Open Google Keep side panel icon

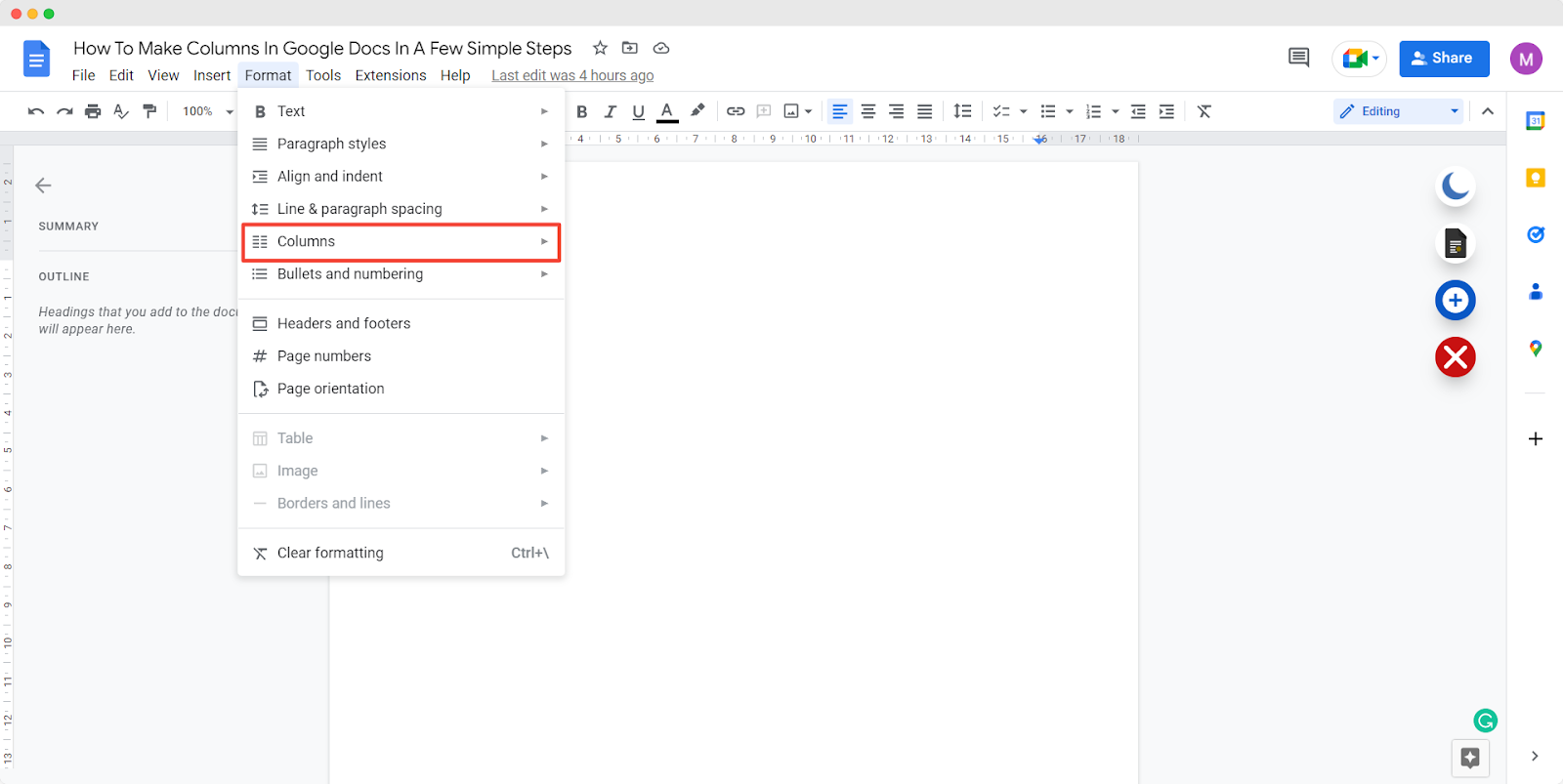1536,178
